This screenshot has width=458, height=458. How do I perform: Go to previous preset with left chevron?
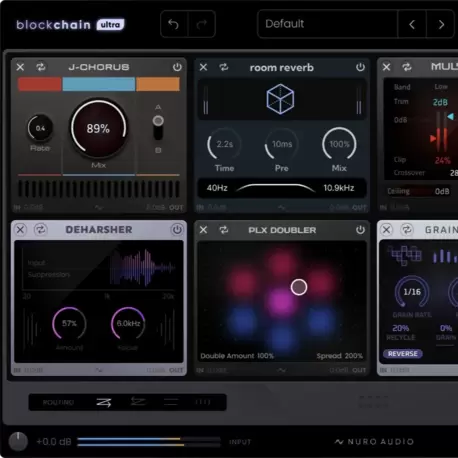coord(412,24)
